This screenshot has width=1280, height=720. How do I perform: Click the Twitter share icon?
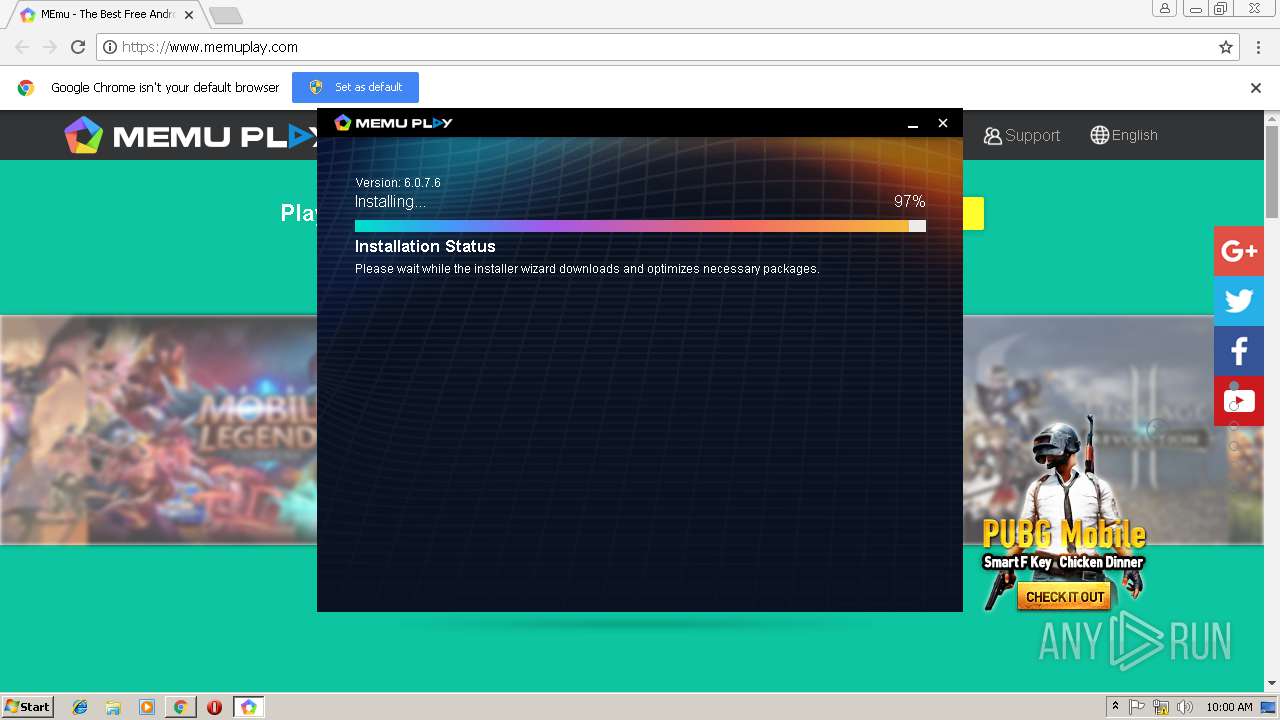coord(1239,301)
